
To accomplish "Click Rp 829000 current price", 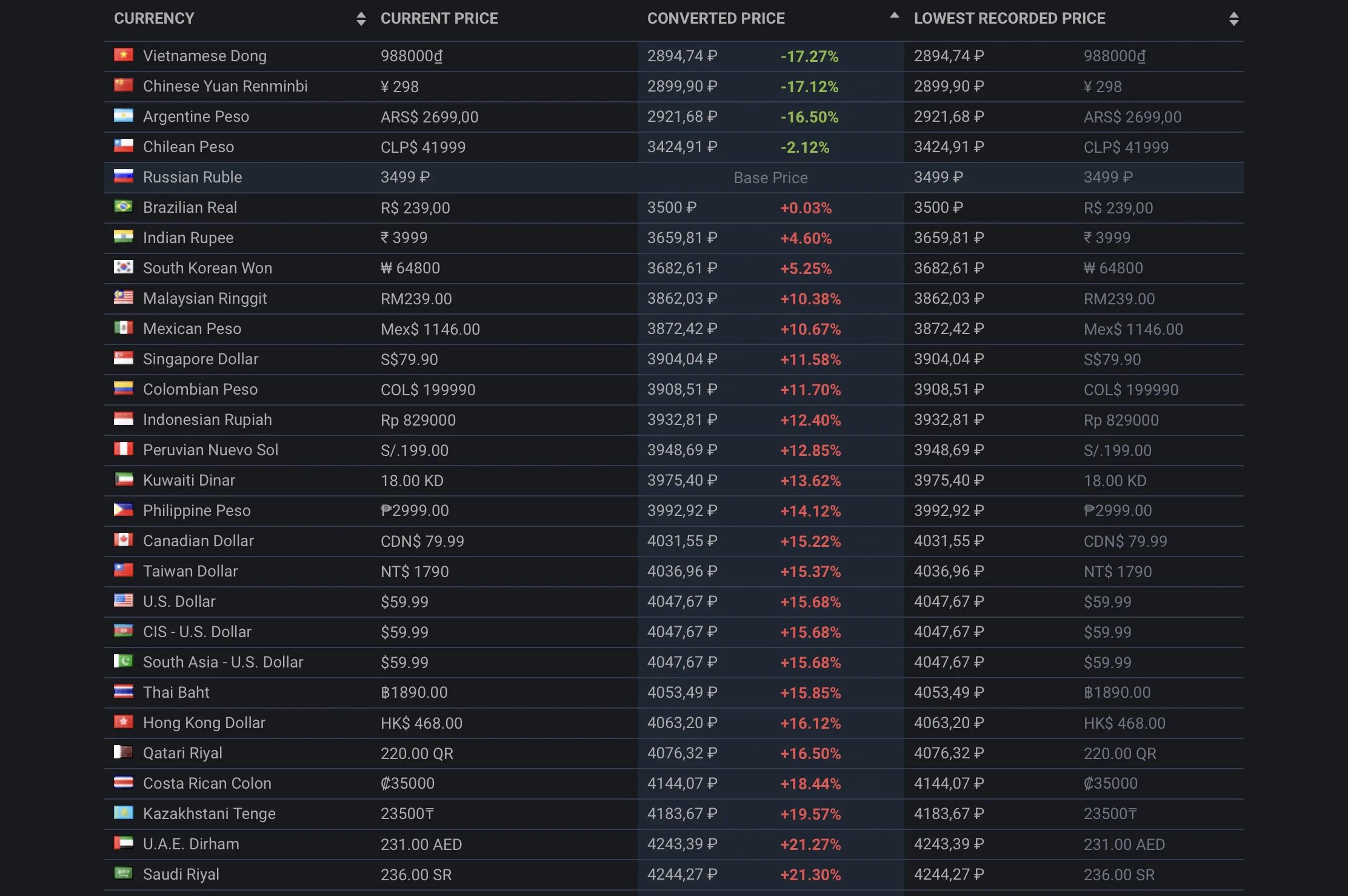I will tap(418, 420).
